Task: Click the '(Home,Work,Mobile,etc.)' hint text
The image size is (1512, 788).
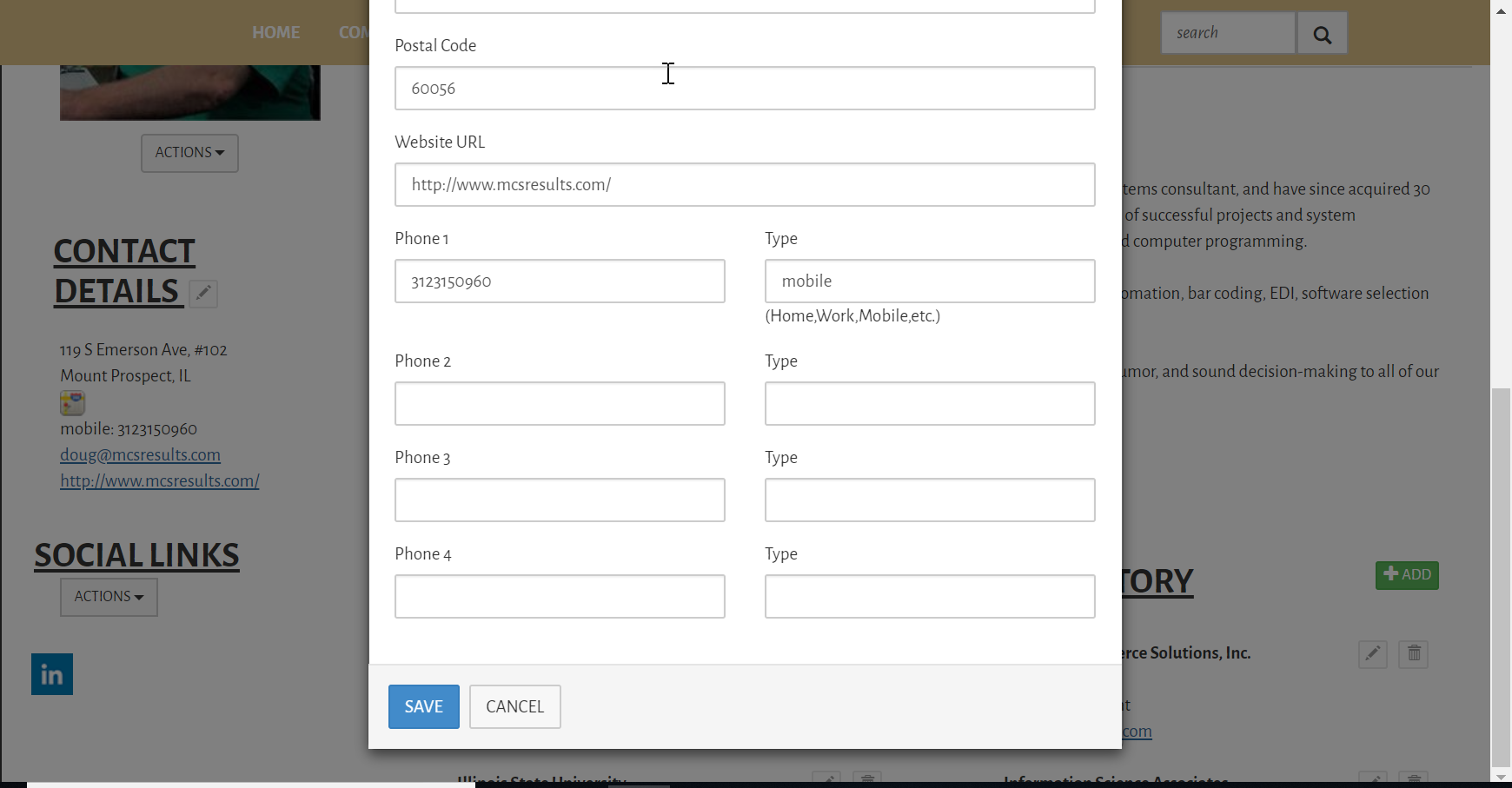Action: (x=852, y=316)
